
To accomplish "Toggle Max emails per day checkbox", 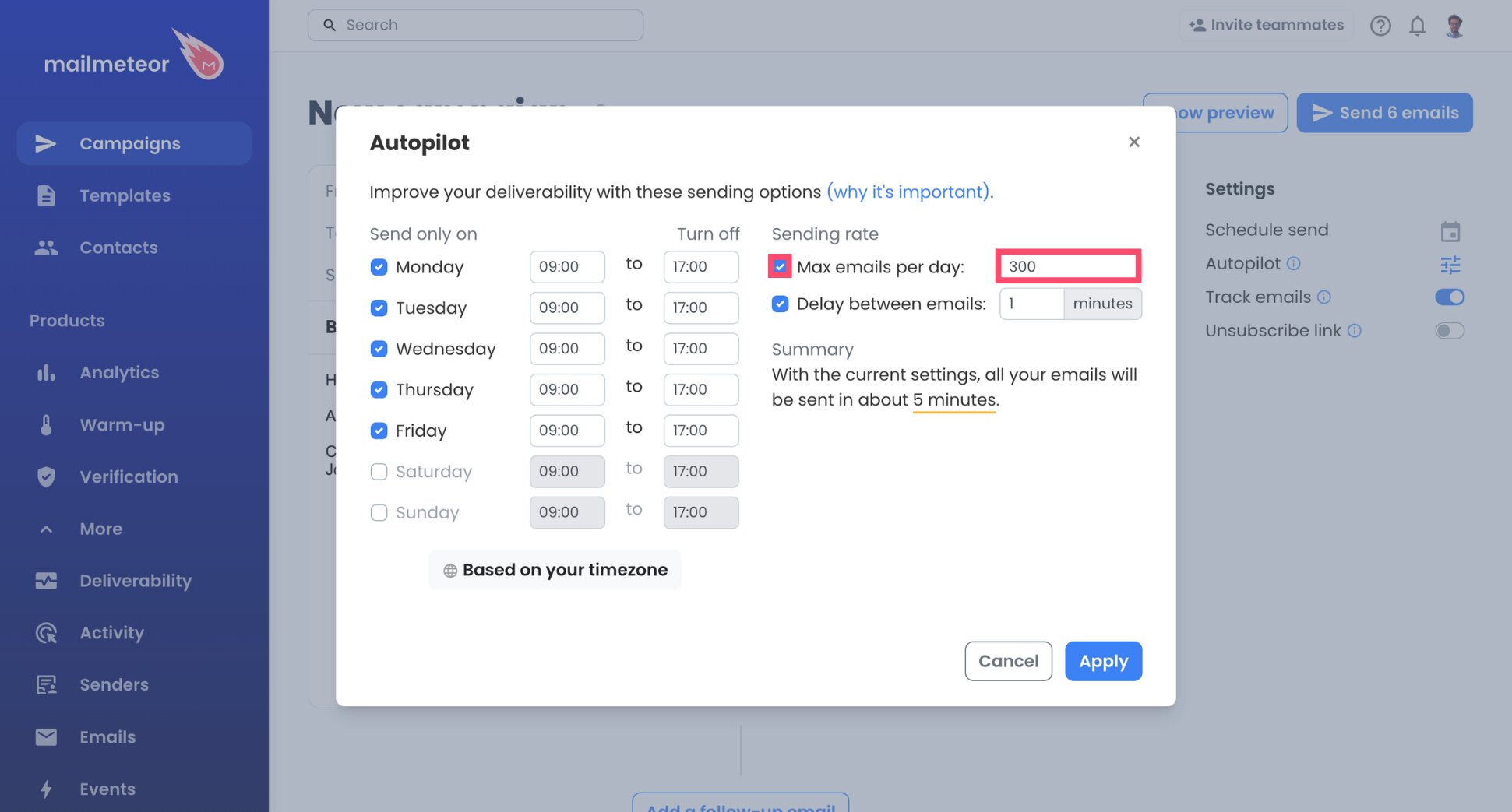I will pyautogui.click(x=780, y=266).
